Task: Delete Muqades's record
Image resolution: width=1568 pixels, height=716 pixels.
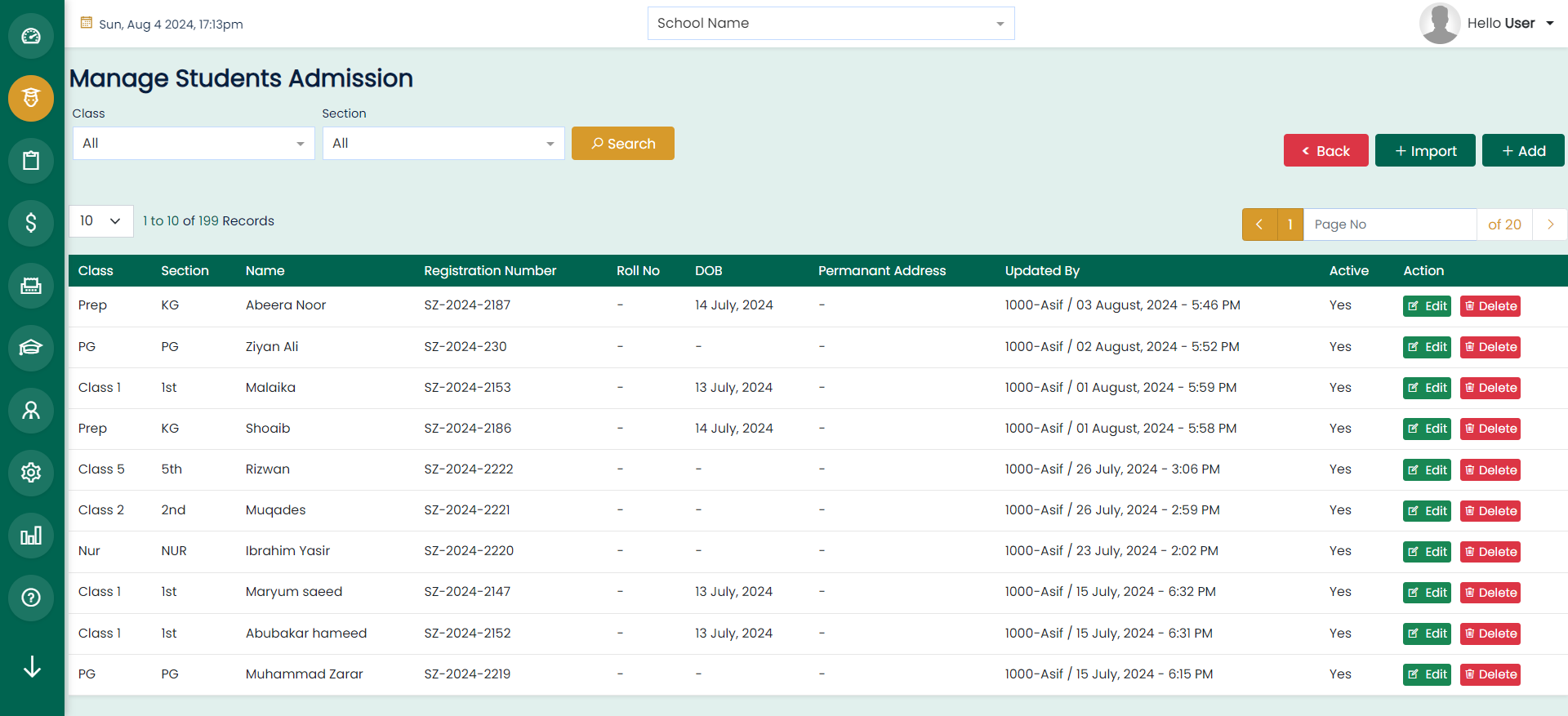Action: pyautogui.click(x=1490, y=511)
